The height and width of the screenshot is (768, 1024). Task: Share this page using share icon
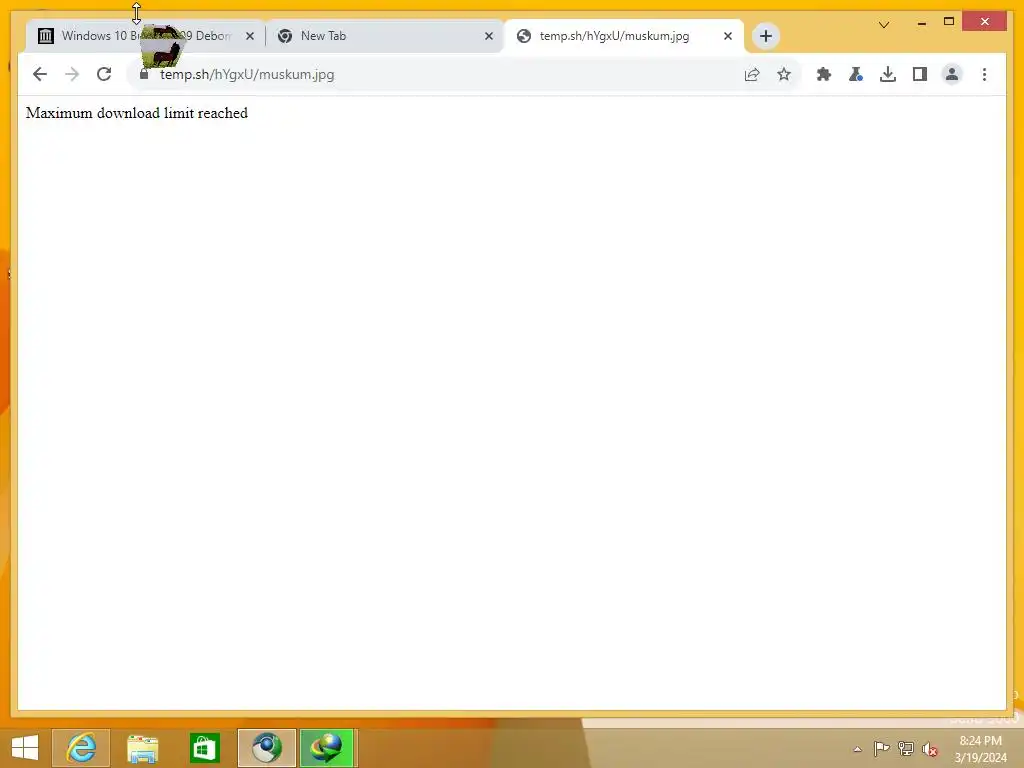(x=752, y=74)
